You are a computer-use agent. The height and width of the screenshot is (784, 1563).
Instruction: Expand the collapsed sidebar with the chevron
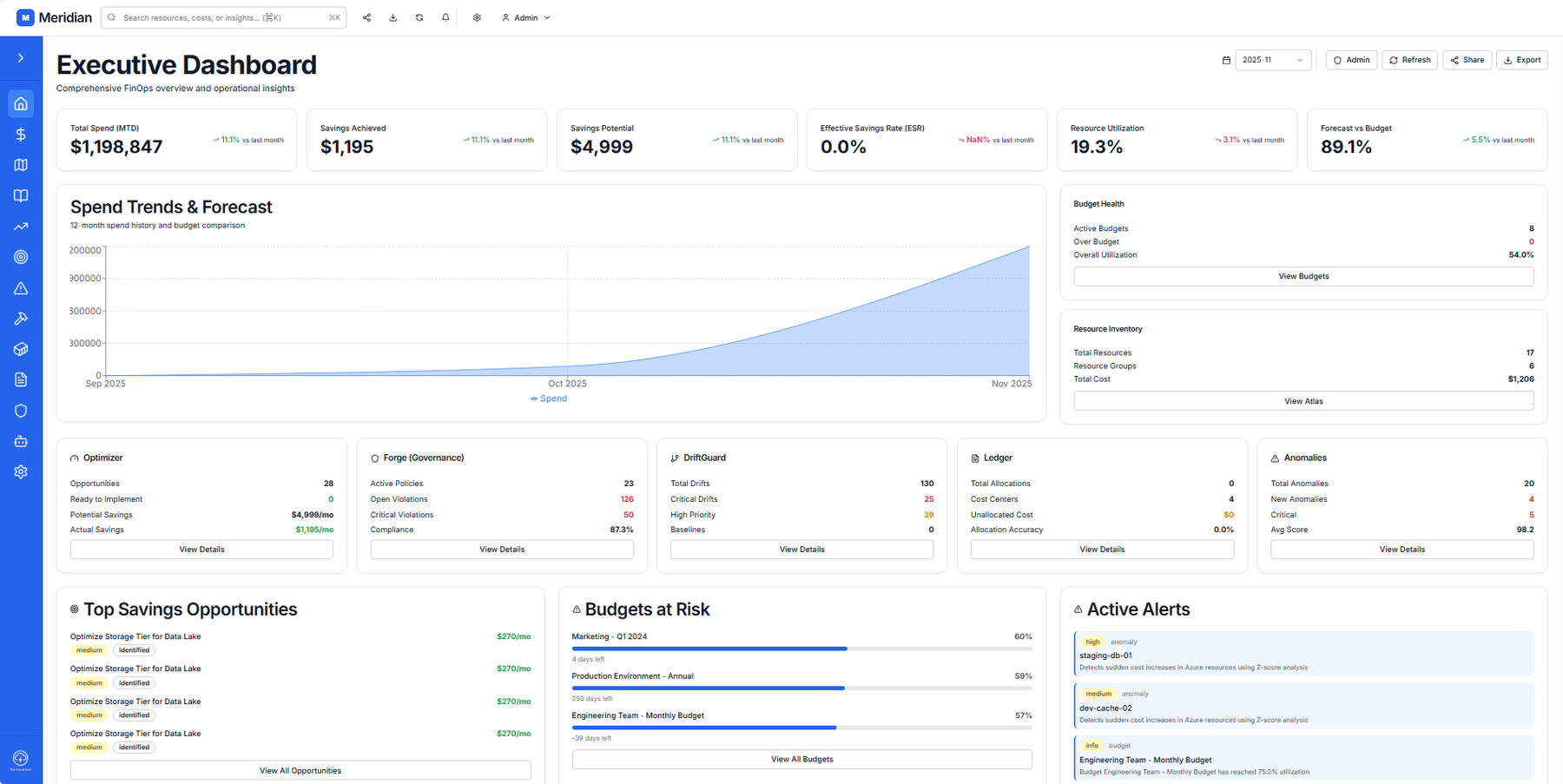(x=21, y=58)
